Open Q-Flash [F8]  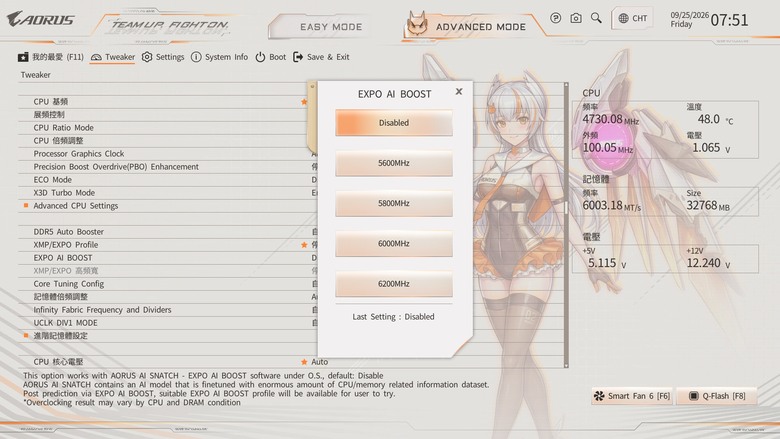point(717,396)
